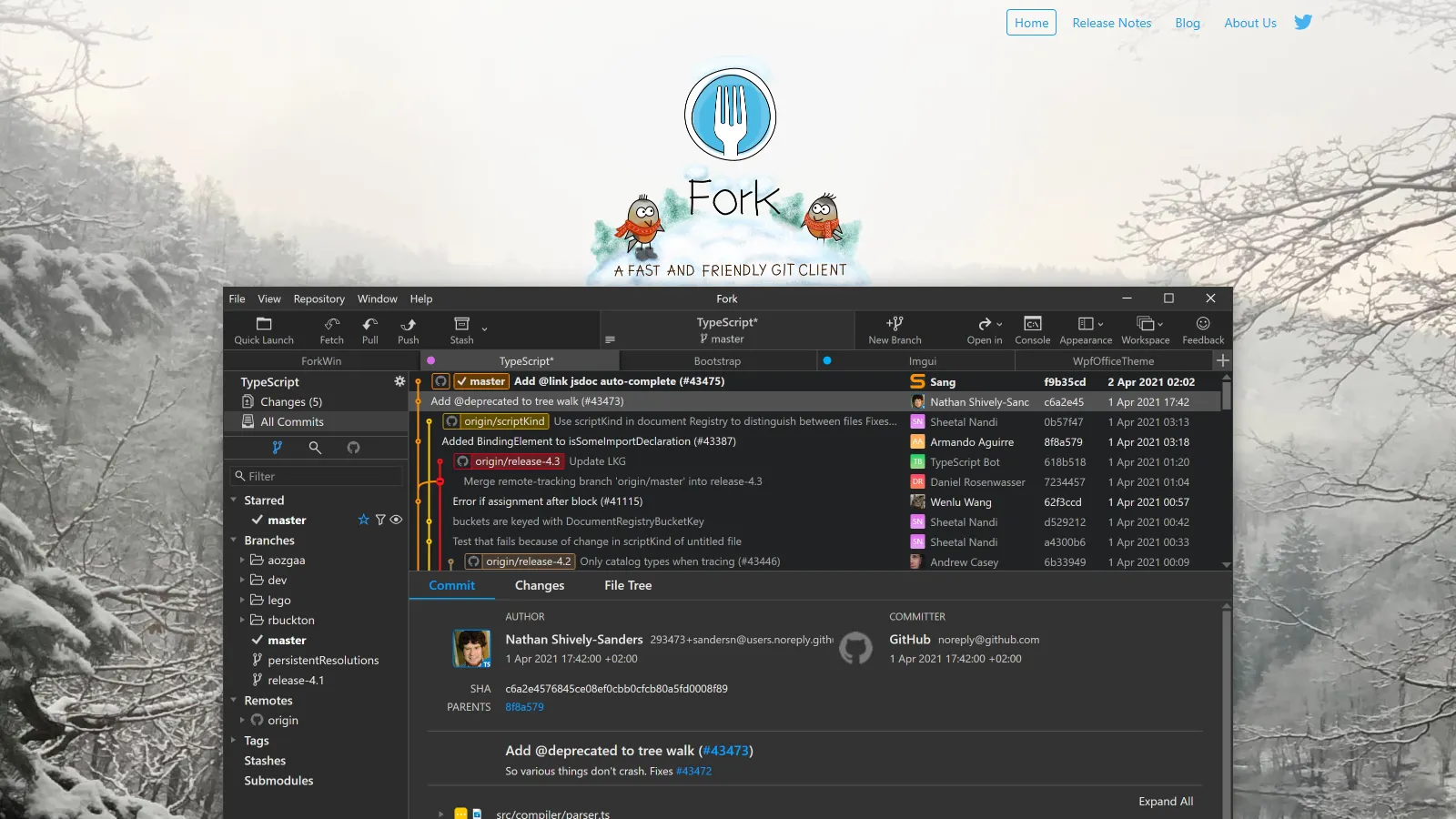
Task: Select the commit search icon in the sidebar
Action: click(x=315, y=448)
